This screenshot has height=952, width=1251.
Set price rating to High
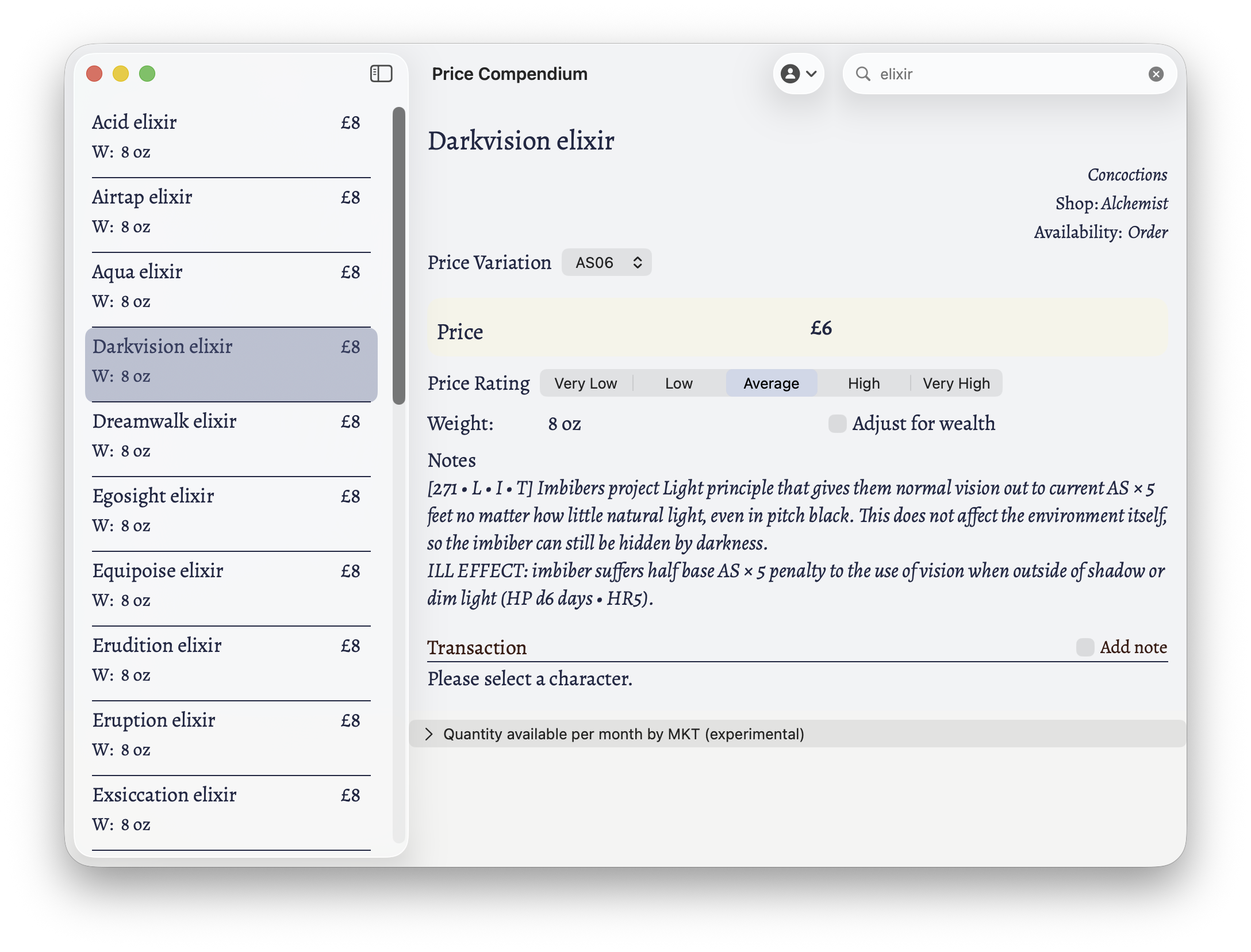pyautogui.click(x=864, y=383)
